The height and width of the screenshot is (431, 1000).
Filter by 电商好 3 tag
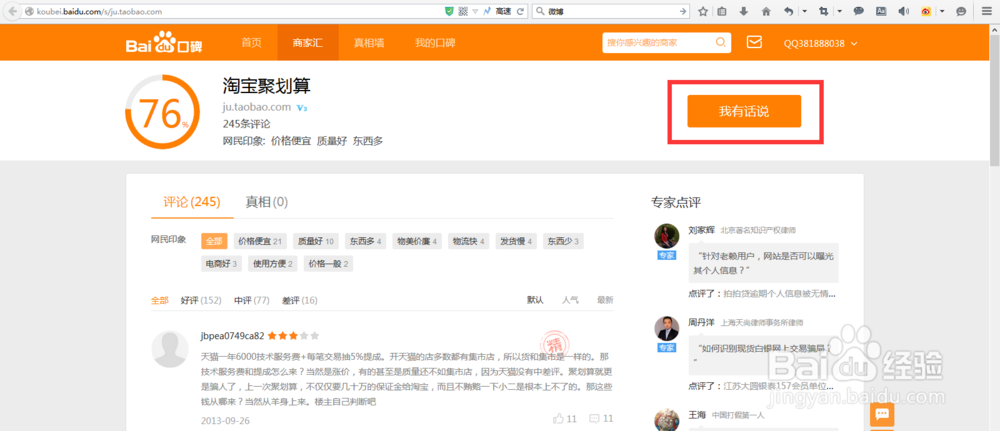tap(221, 263)
